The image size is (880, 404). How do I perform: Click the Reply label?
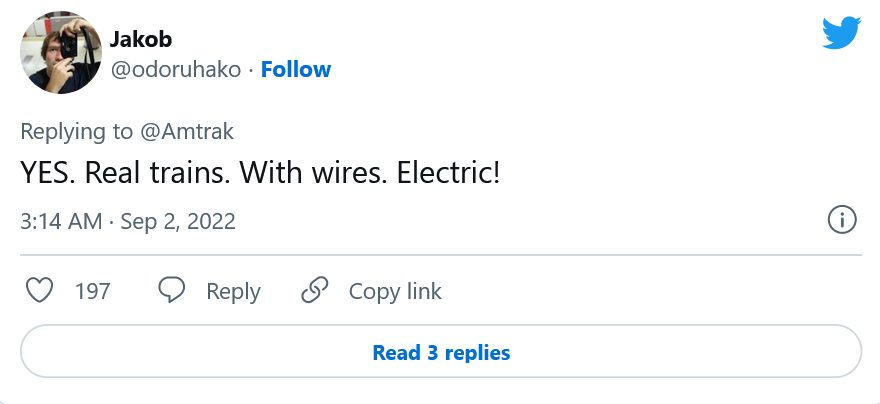(x=233, y=292)
